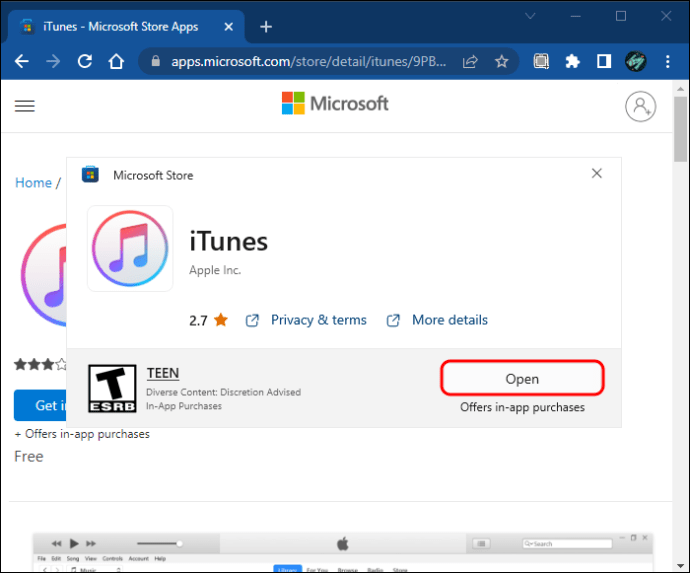Click the Microsoft logo

coord(335,104)
